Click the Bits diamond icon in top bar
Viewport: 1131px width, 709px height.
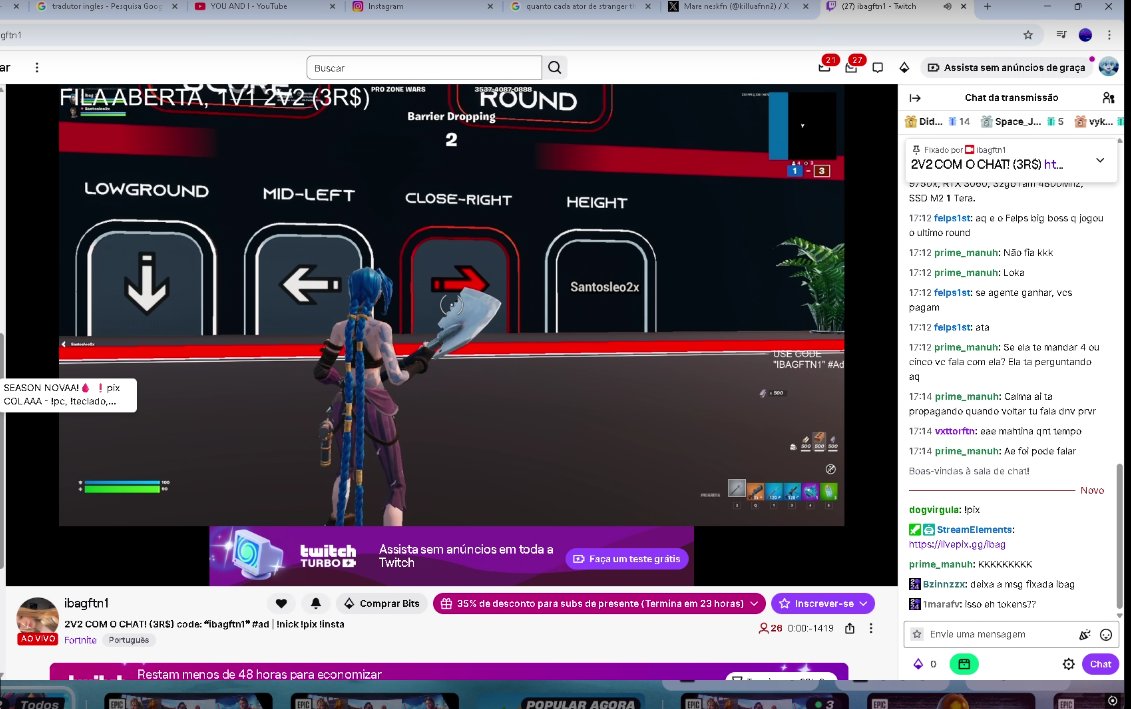tap(905, 67)
